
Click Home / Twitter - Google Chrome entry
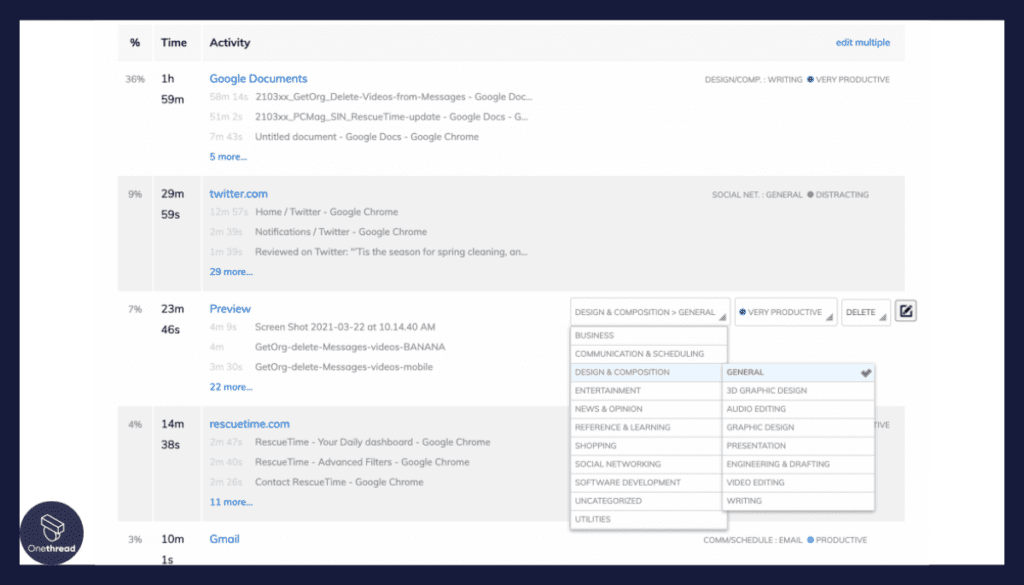(x=327, y=212)
